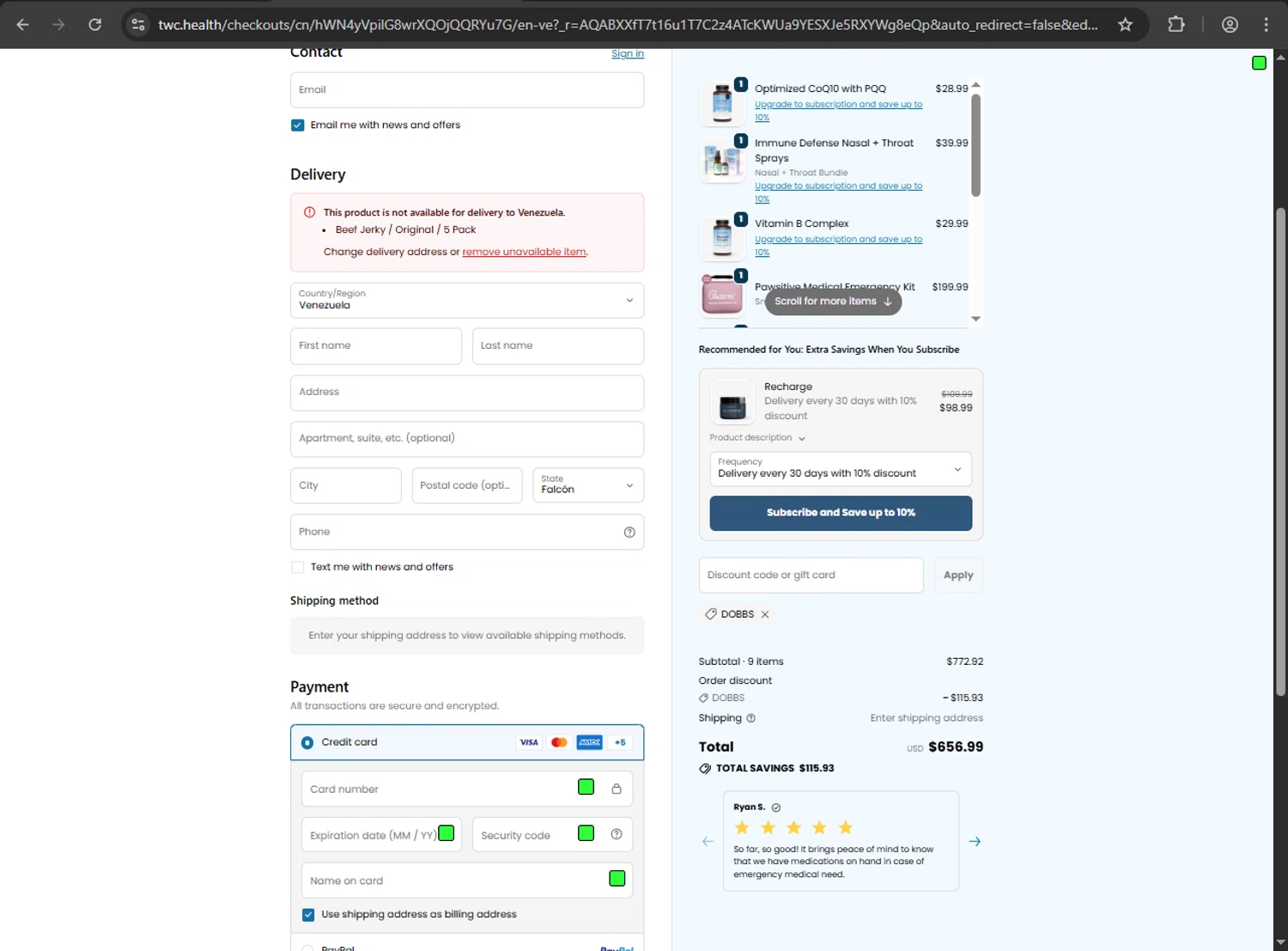Click the Amex card icon
1288x951 pixels.
click(589, 742)
